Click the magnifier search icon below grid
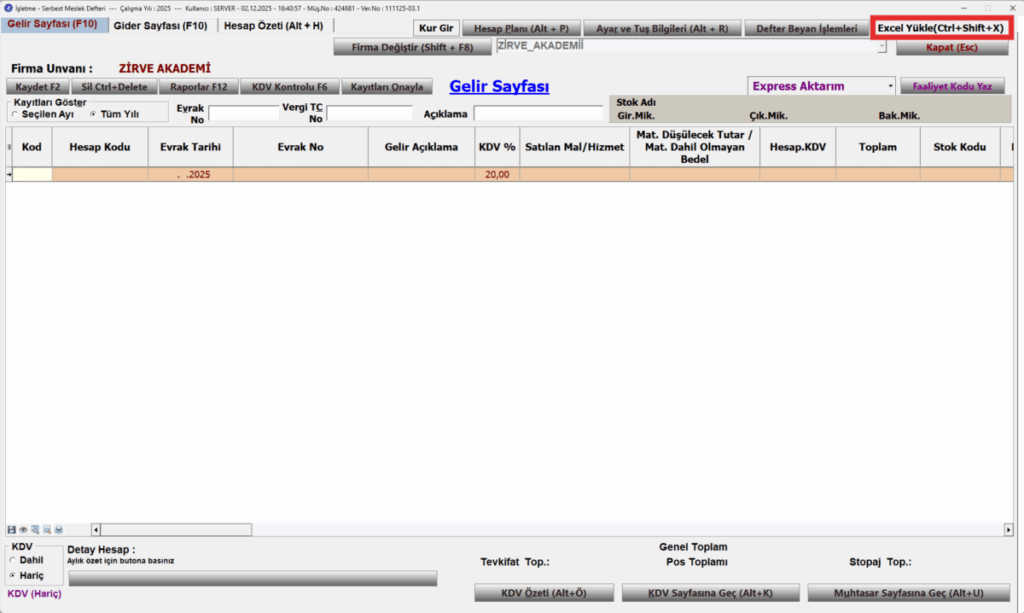This screenshot has height=613, width=1024. click(46, 529)
